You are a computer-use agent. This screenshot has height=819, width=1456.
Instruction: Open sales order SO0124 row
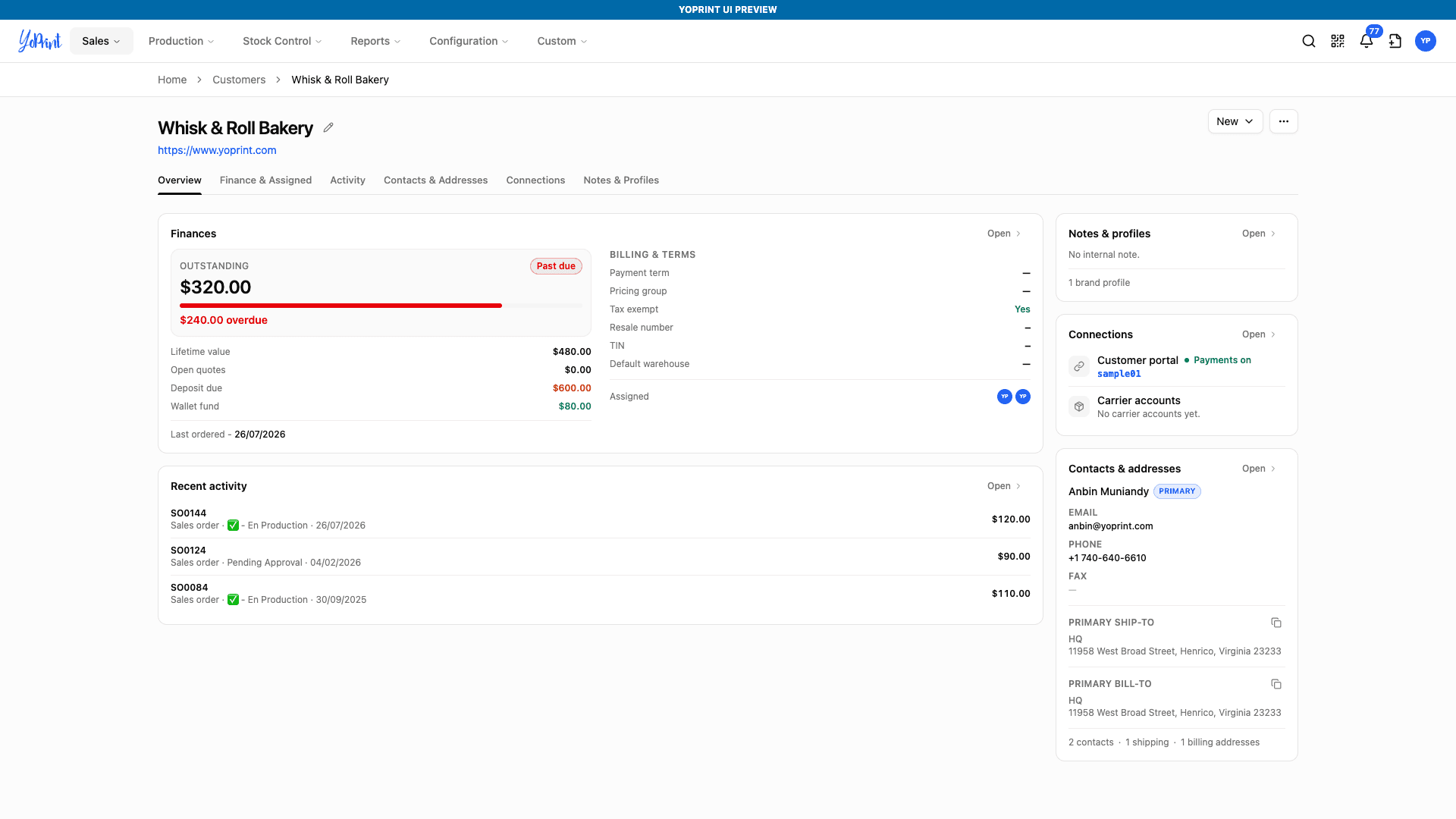click(x=600, y=557)
